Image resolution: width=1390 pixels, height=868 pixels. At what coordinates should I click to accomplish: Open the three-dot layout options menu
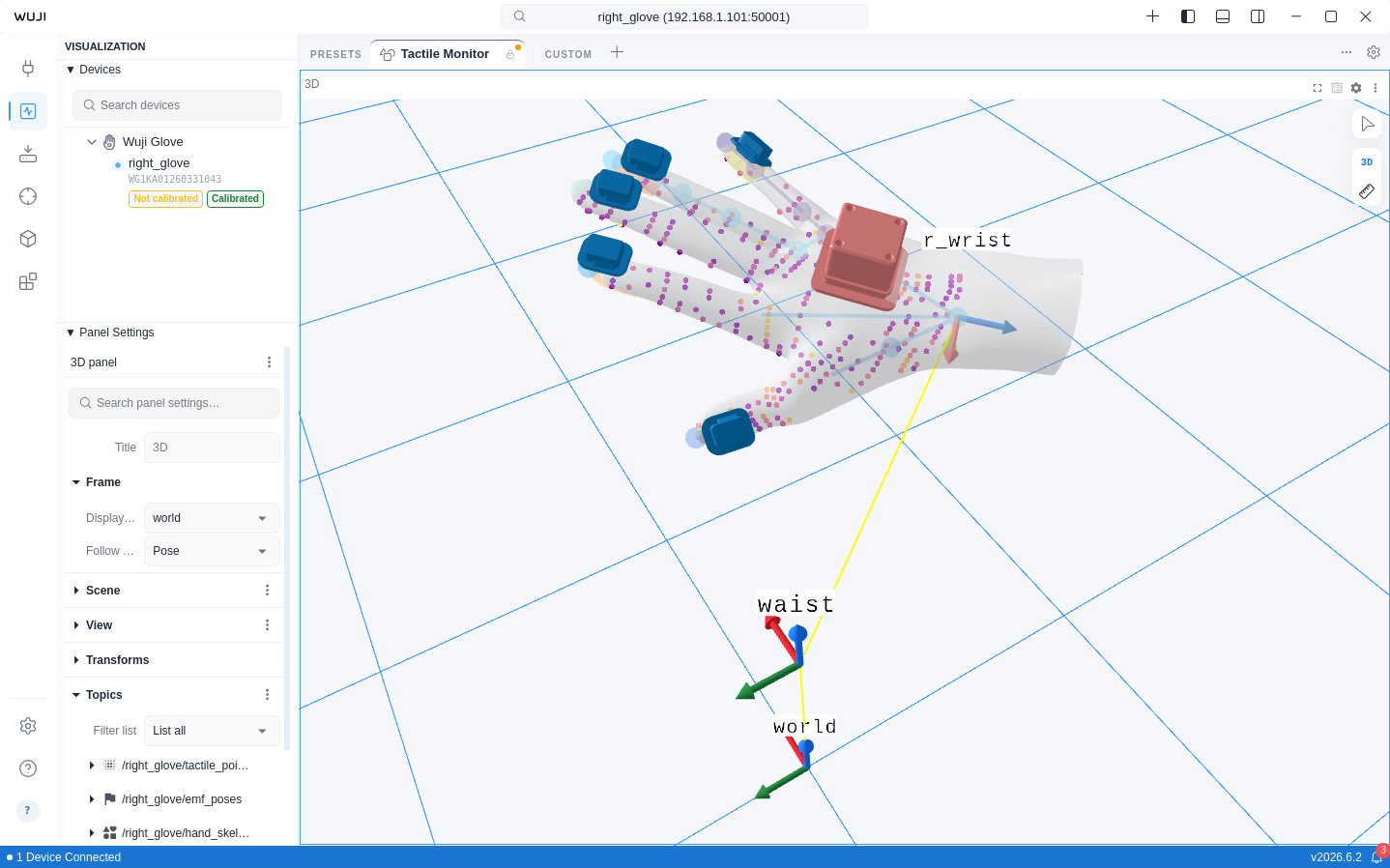click(x=1347, y=52)
